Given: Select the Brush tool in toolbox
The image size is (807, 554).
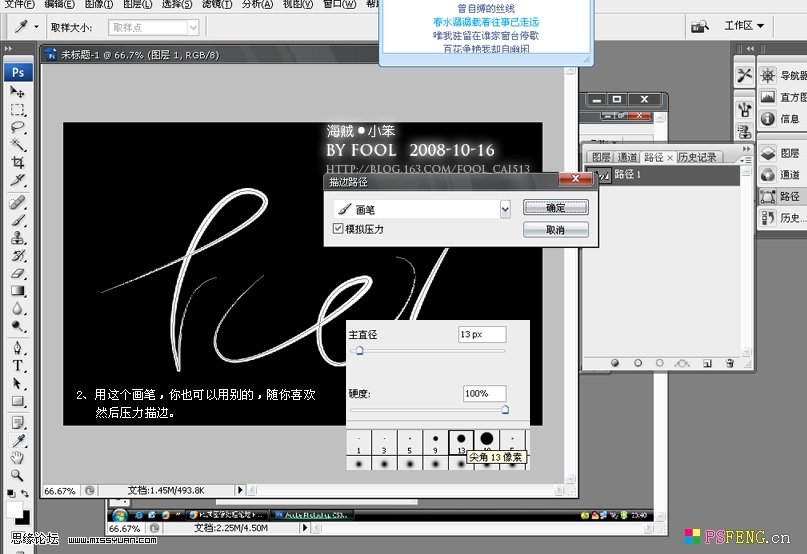Looking at the screenshot, I should tap(17, 220).
